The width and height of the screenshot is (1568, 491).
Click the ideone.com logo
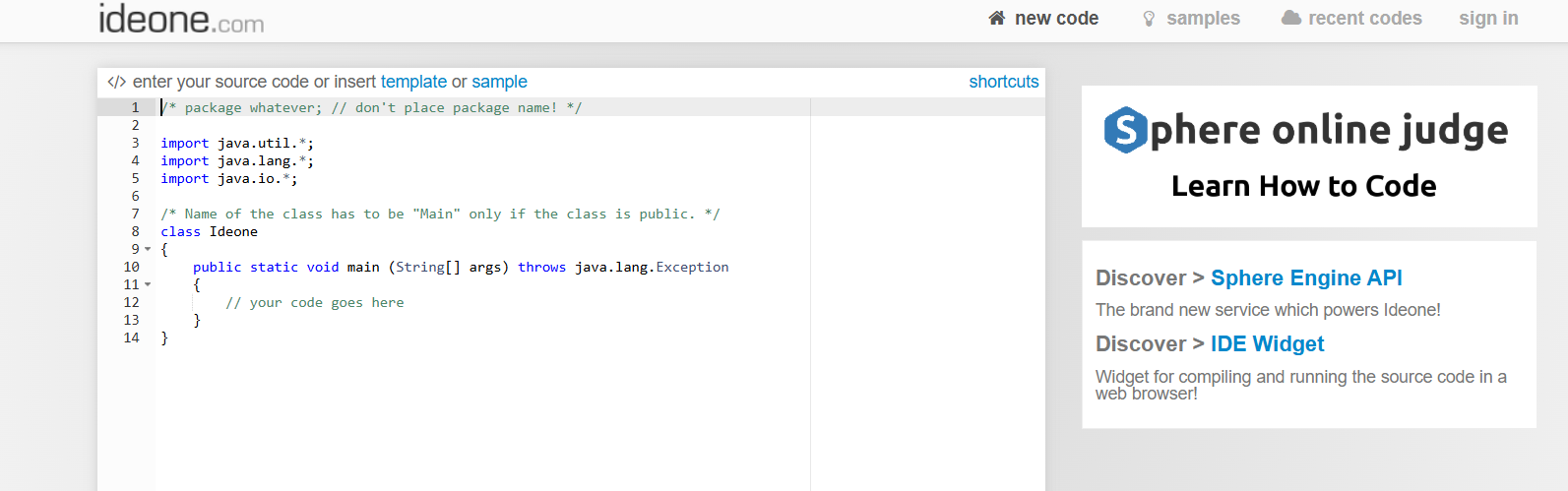(x=181, y=19)
